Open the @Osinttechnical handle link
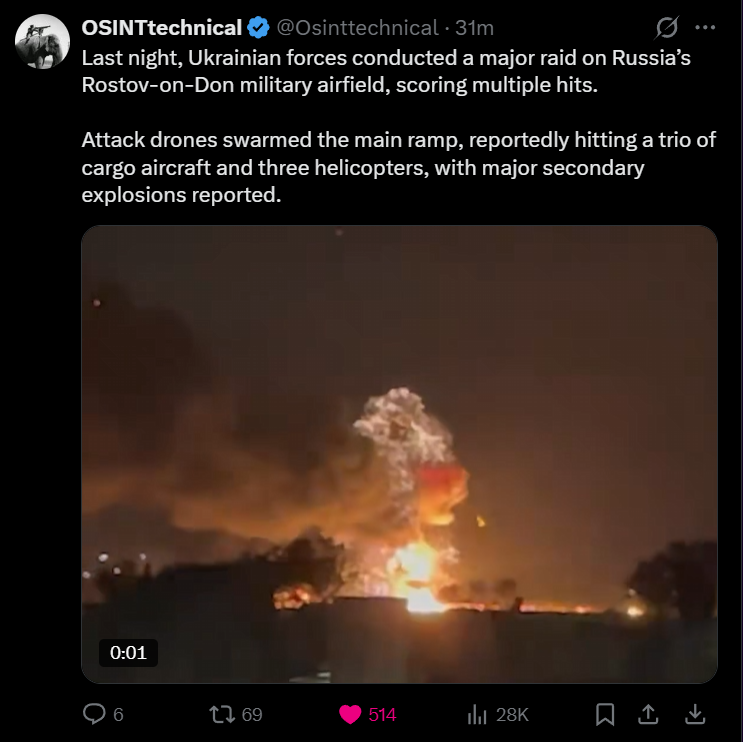 coord(357,28)
